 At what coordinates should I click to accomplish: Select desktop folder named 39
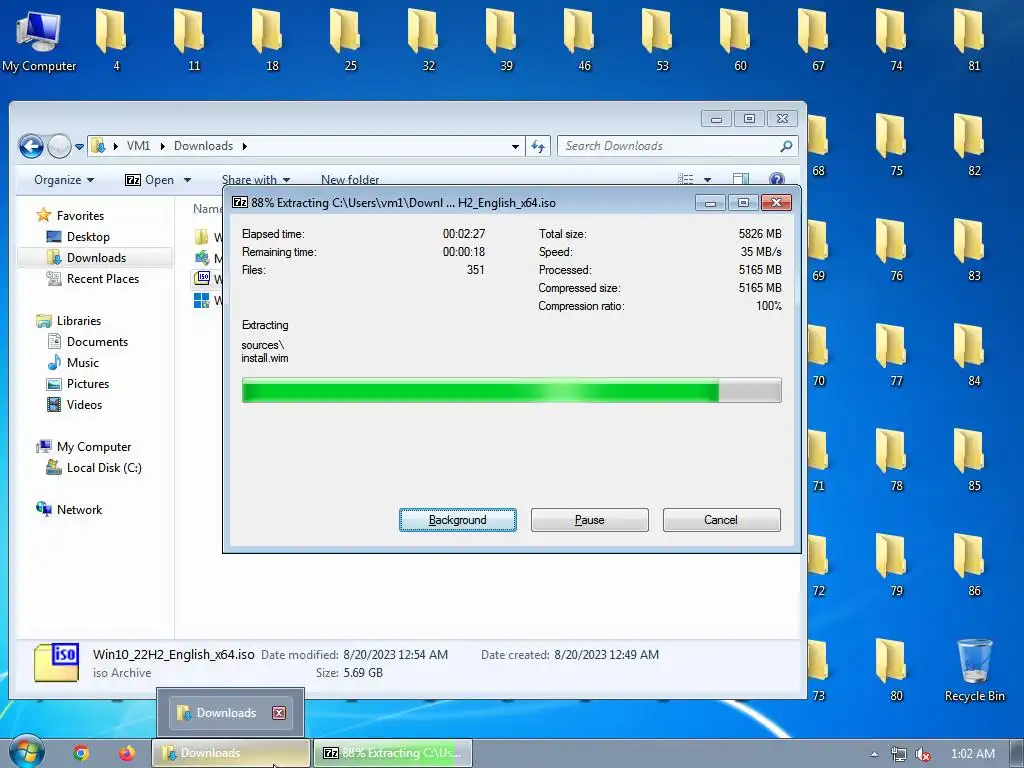[506, 40]
